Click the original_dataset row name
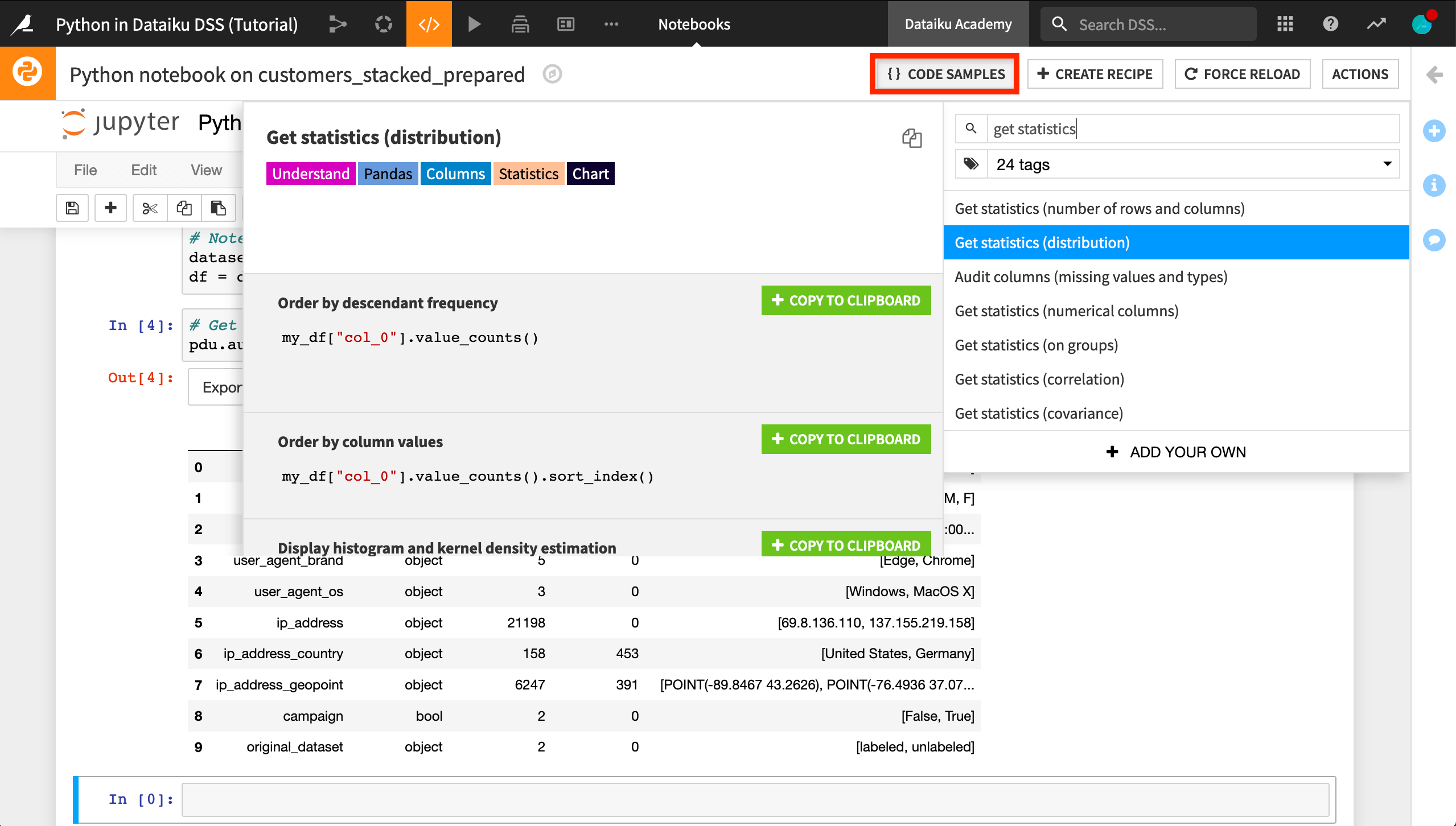Screen dimensions: 1456x826 (294, 747)
